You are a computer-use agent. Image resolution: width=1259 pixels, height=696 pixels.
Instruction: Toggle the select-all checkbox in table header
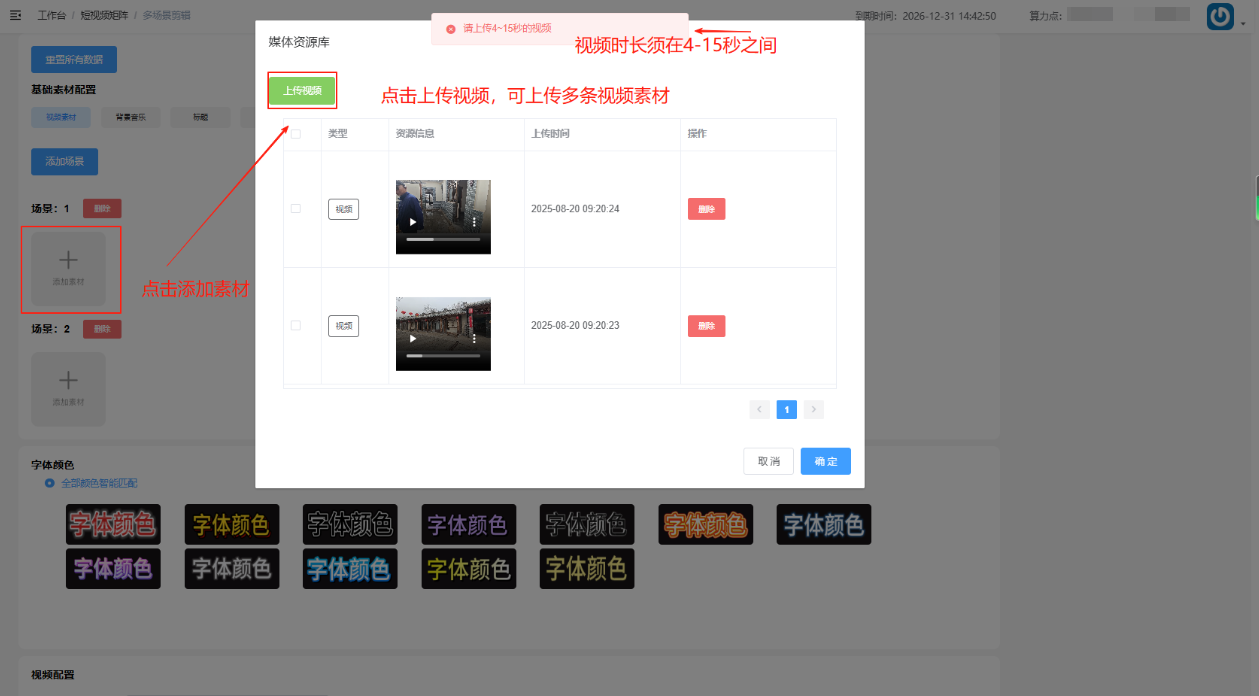click(295, 134)
